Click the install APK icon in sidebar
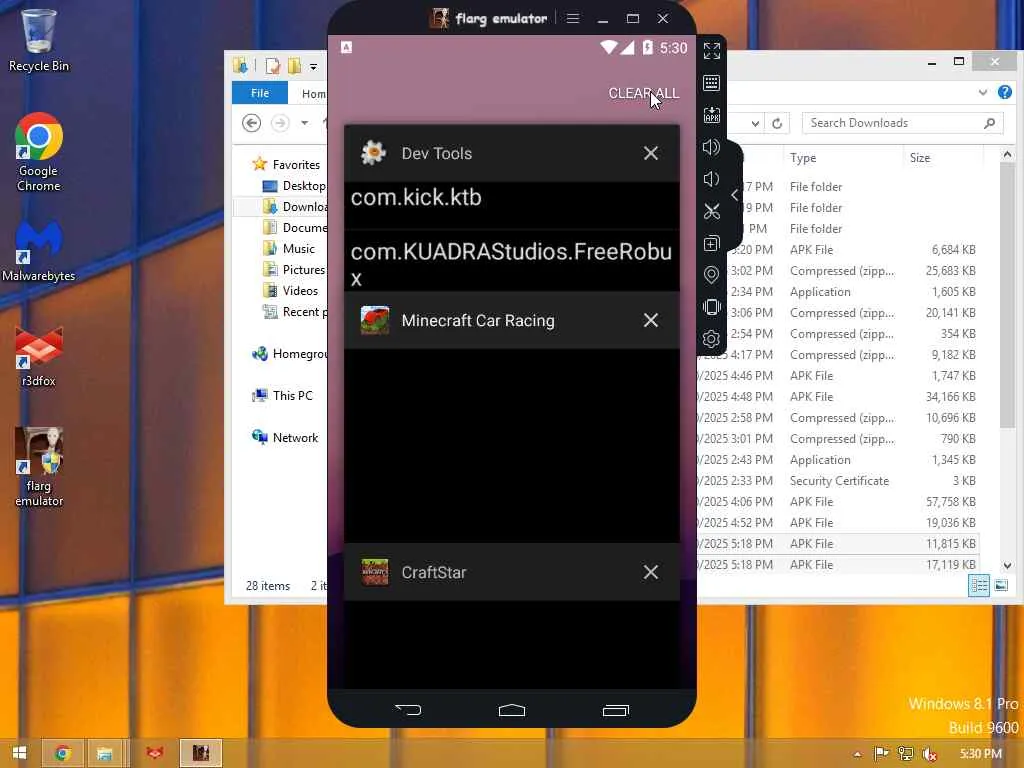Image resolution: width=1024 pixels, height=768 pixels. tap(711, 115)
